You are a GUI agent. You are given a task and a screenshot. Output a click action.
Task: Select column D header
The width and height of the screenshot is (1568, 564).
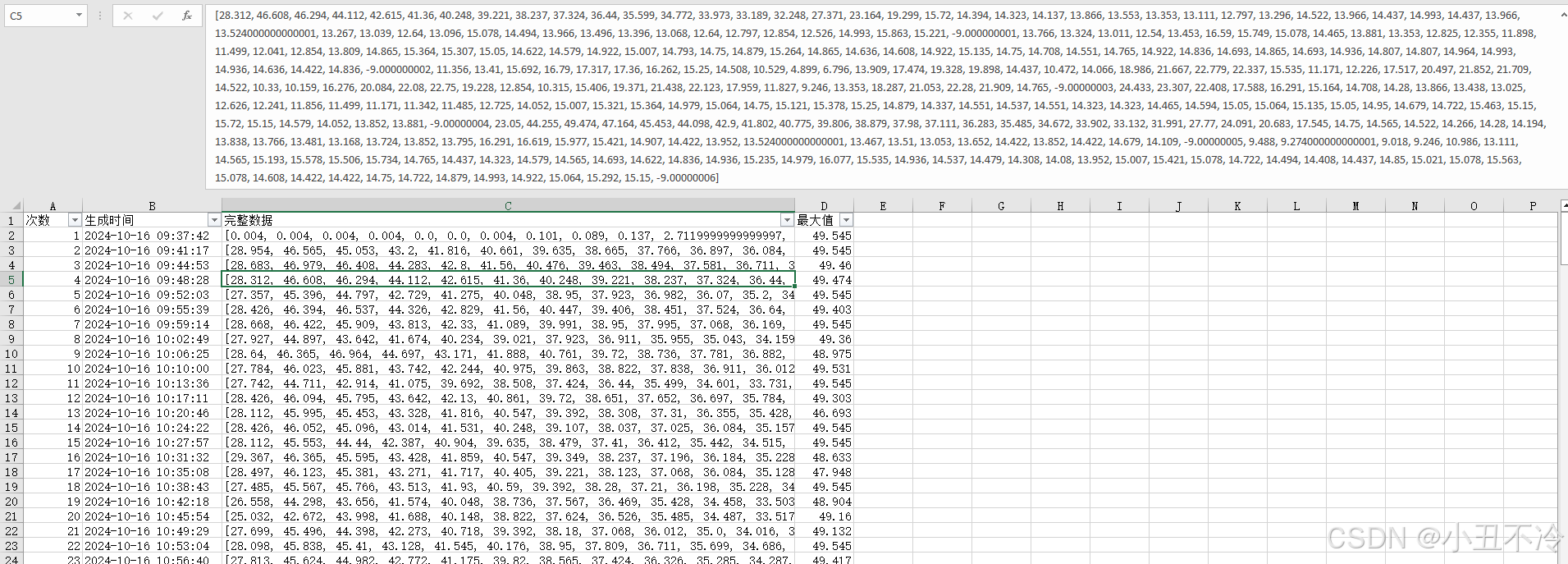[x=824, y=206]
